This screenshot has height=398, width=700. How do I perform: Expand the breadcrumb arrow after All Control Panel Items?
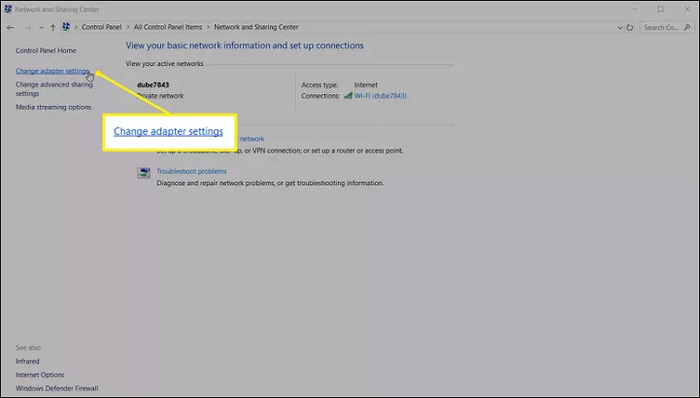click(208, 27)
